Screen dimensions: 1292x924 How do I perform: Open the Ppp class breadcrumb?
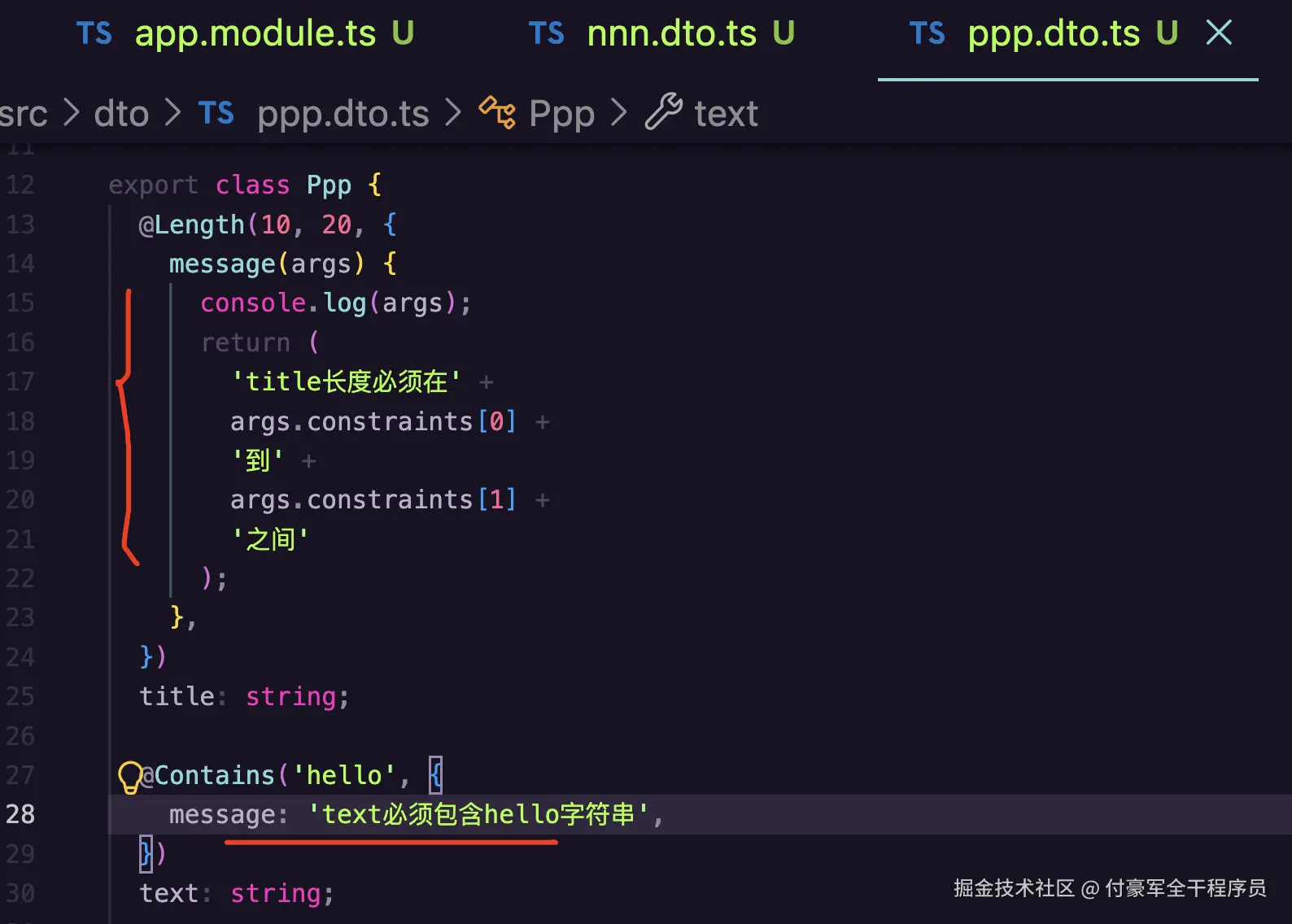[x=561, y=114]
